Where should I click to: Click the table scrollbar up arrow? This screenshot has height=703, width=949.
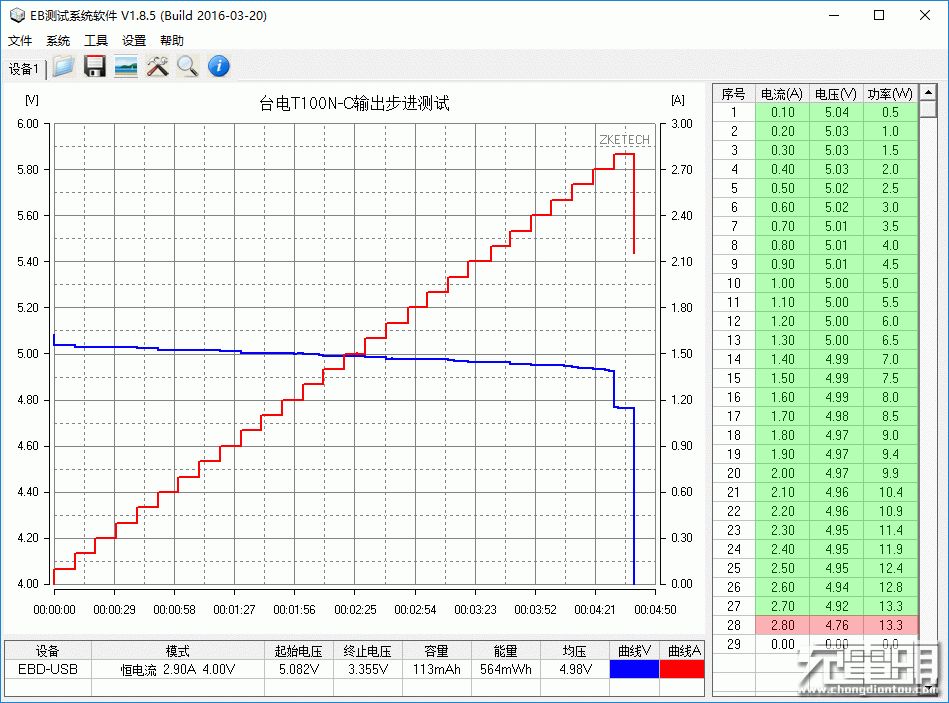pos(928,93)
